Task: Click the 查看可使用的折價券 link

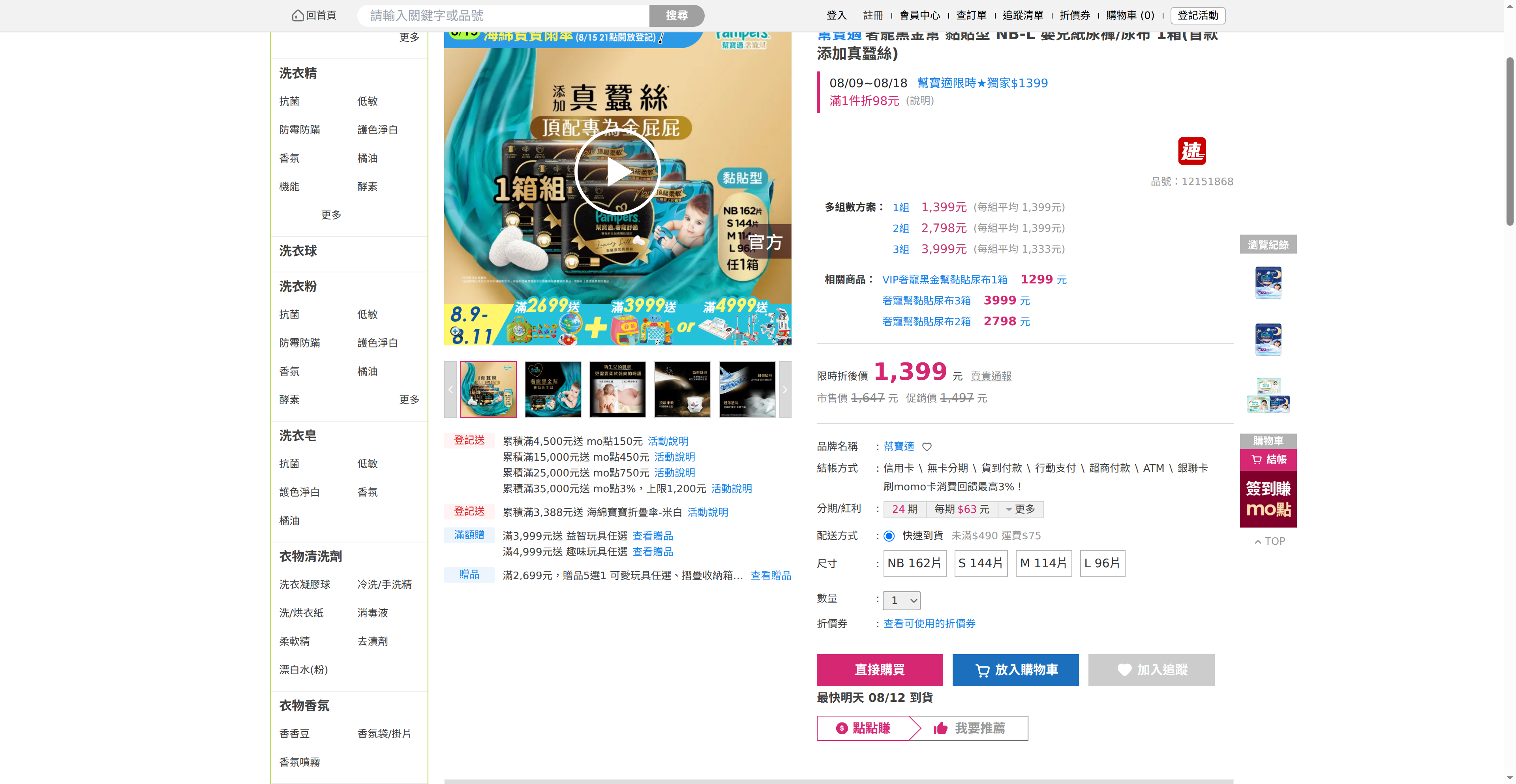Action: [929, 624]
